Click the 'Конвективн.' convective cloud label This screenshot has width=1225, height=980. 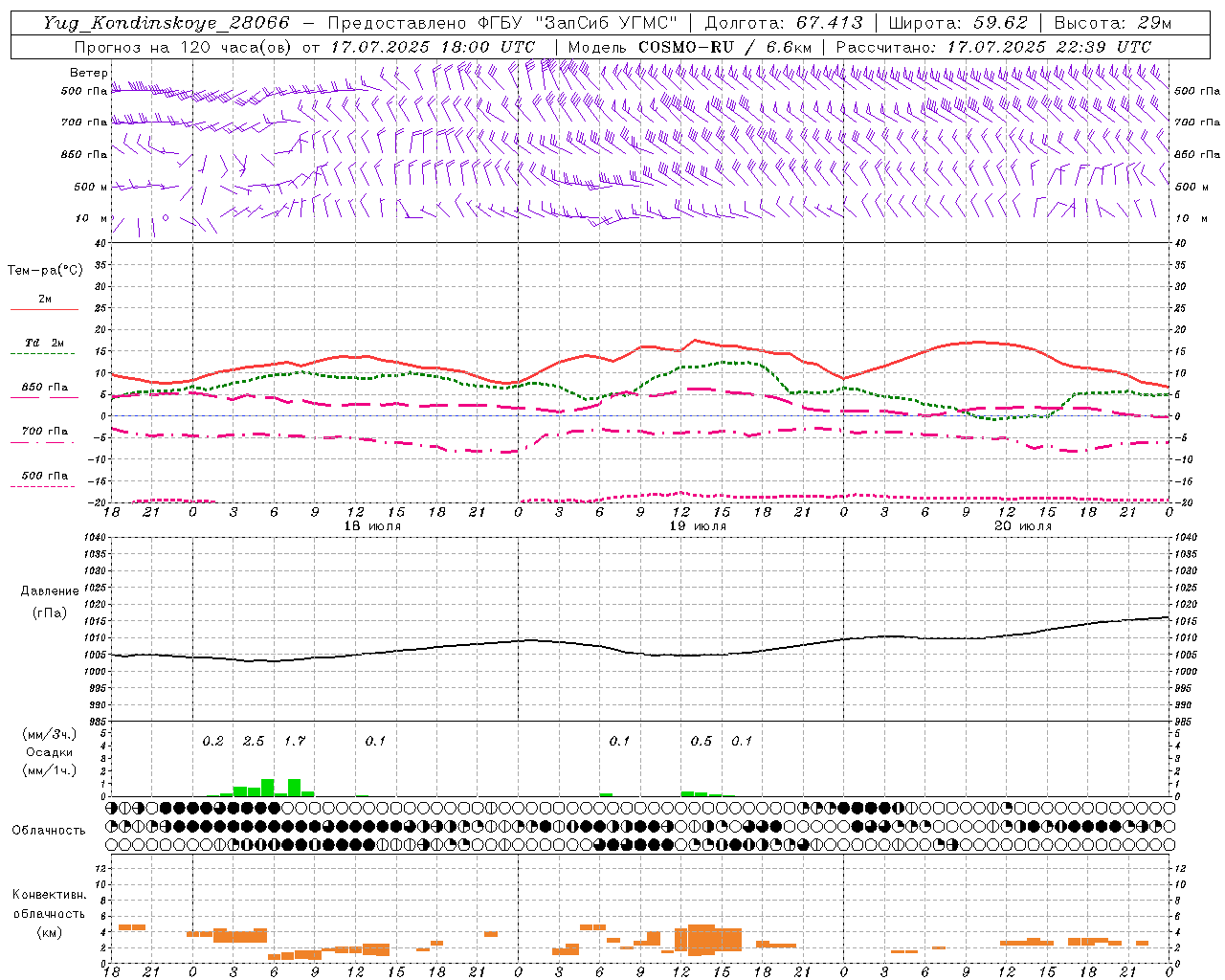click(x=49, y=895)
